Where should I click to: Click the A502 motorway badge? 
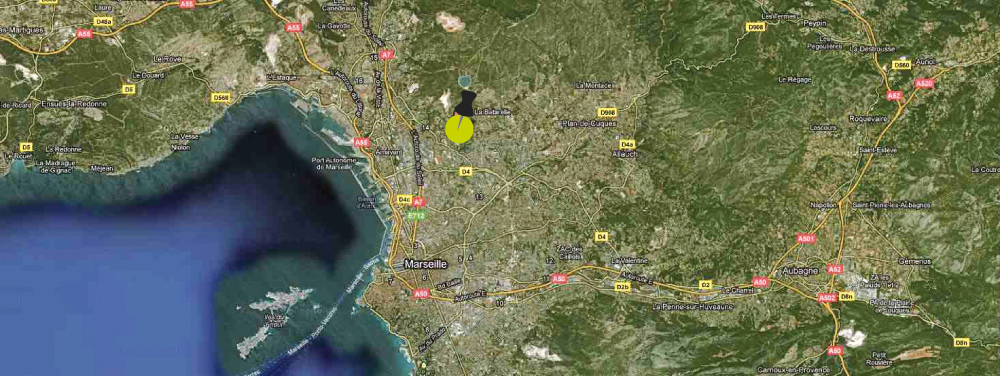click(827, 298)
